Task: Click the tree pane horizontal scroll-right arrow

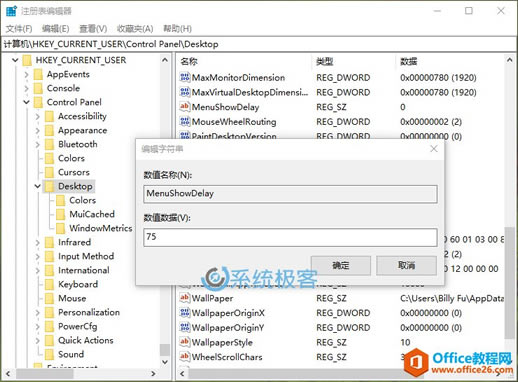Action: [x=153, y=374]
